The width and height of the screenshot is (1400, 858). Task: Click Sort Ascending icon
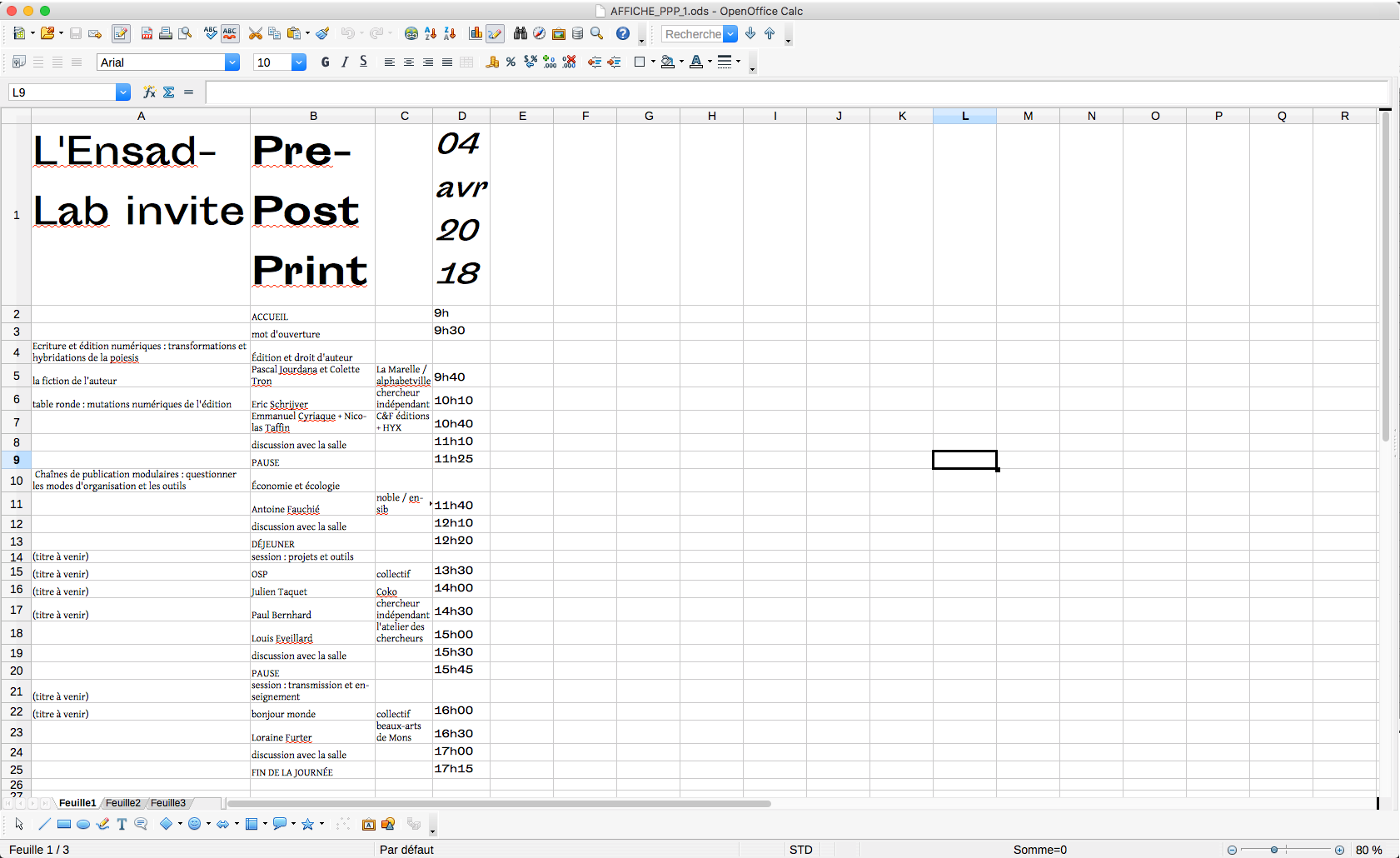pos(431,34)
